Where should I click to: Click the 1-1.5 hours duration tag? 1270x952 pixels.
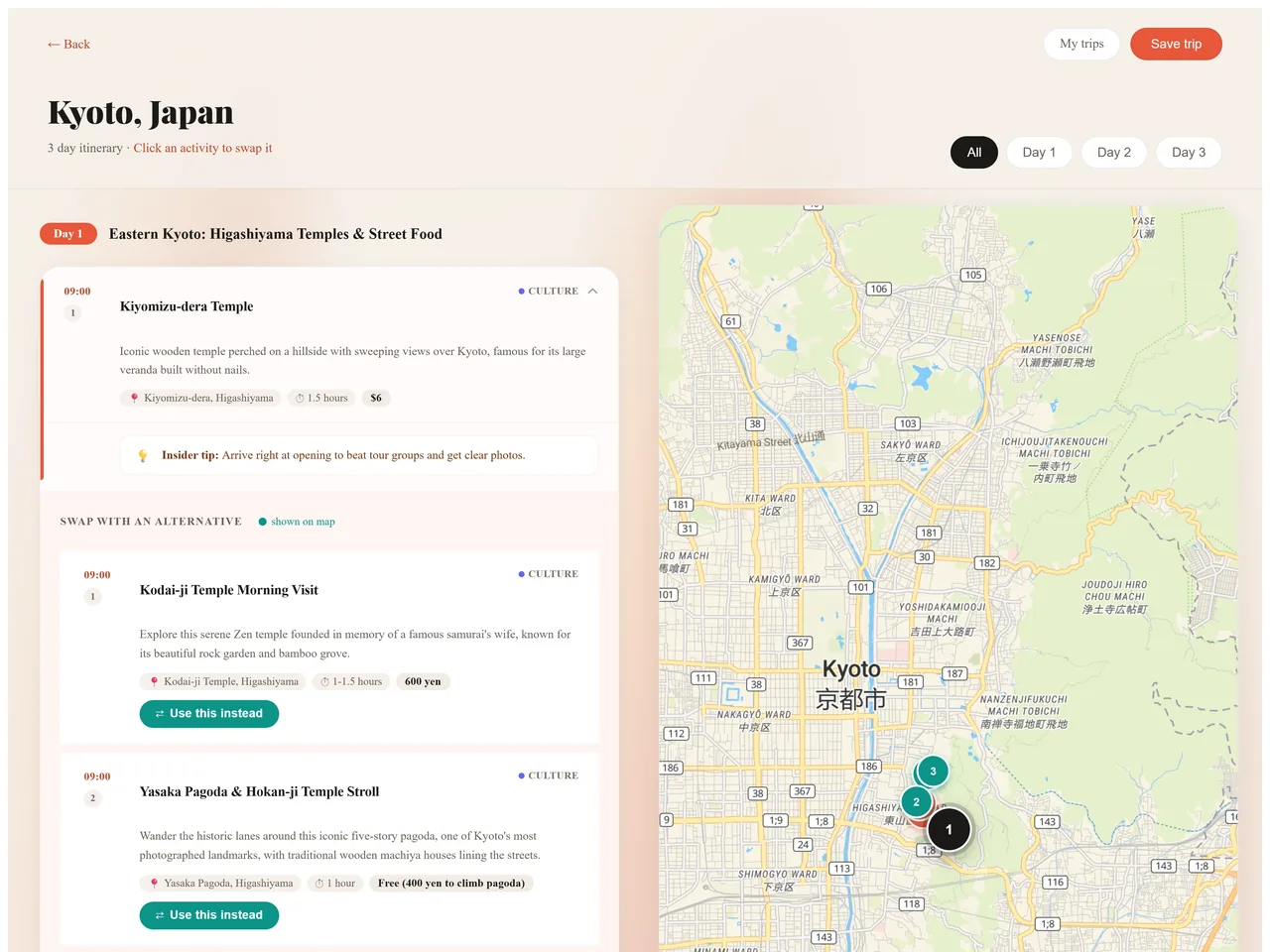pyautogui.click(x=351, y=681)
